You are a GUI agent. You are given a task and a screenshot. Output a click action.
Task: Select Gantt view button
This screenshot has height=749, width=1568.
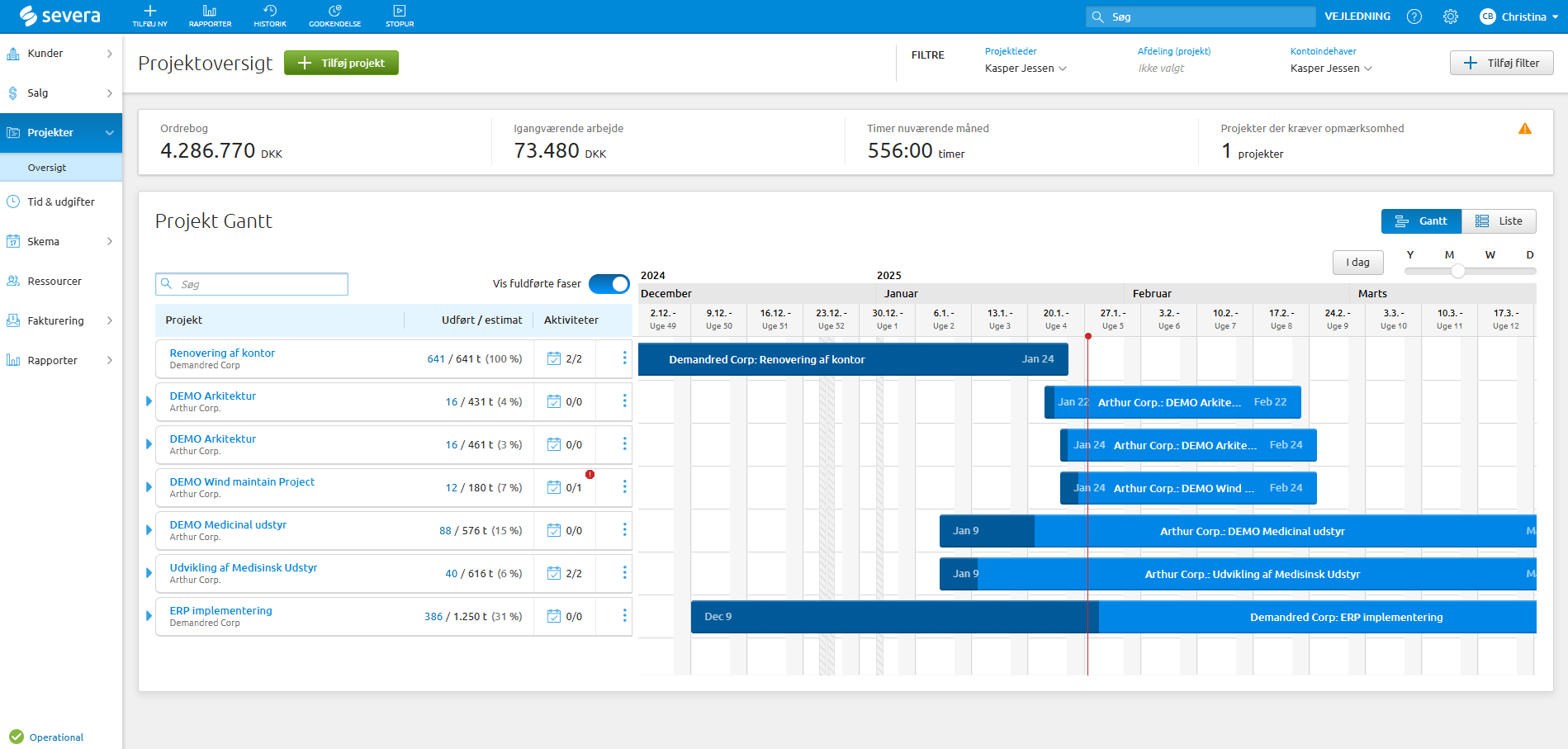pyautogui.click(x=1421, y=221)
